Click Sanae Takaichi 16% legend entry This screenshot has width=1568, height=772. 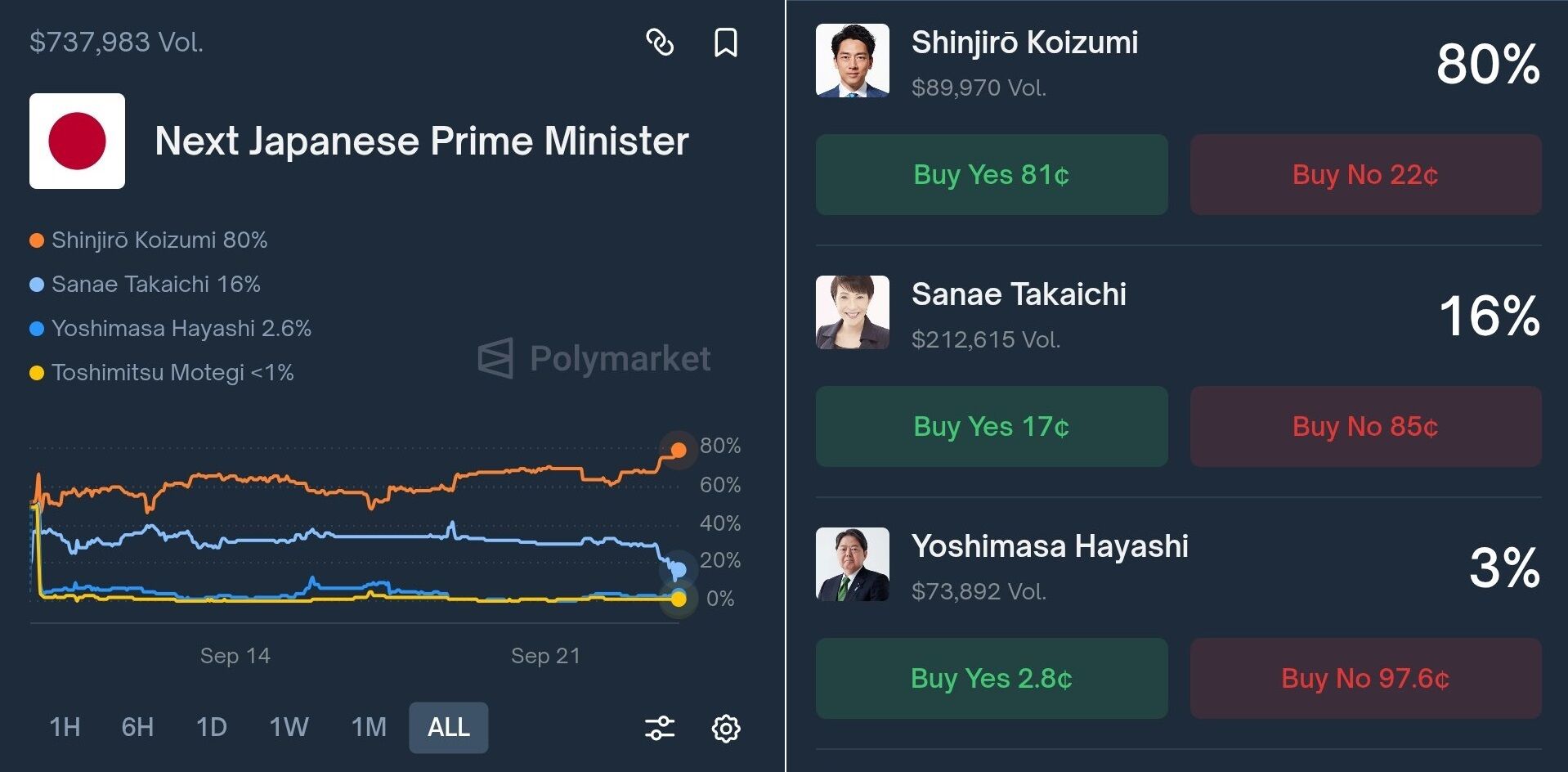tap(155, 285)
